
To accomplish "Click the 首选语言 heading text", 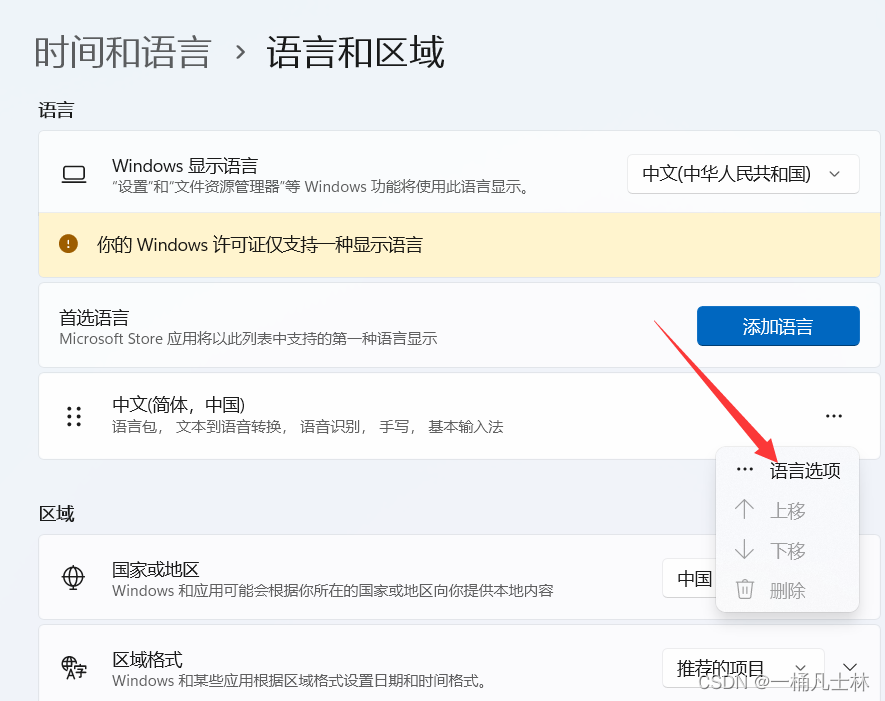I will [x=94, y=318].
